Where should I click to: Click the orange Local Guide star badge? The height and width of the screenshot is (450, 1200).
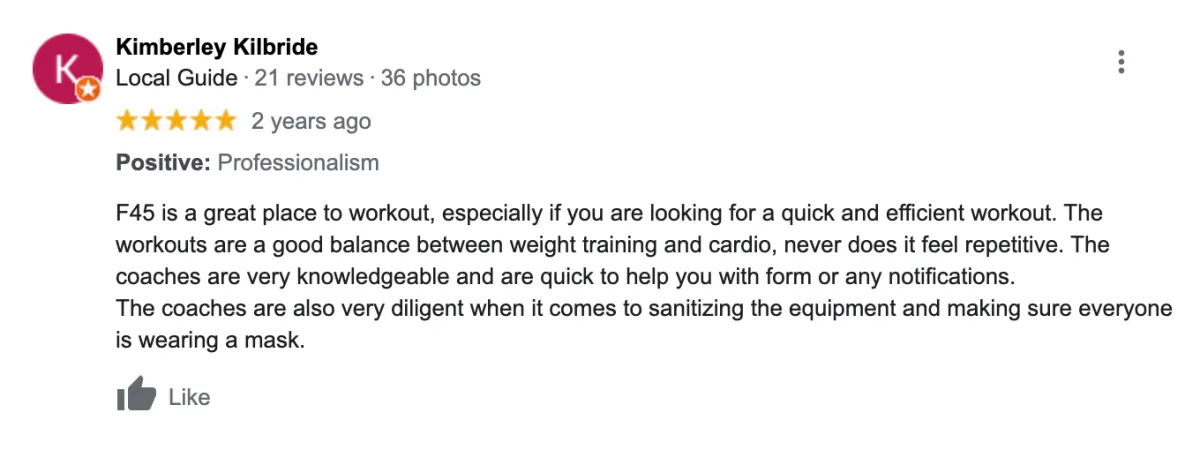click(x=88, y=90)
